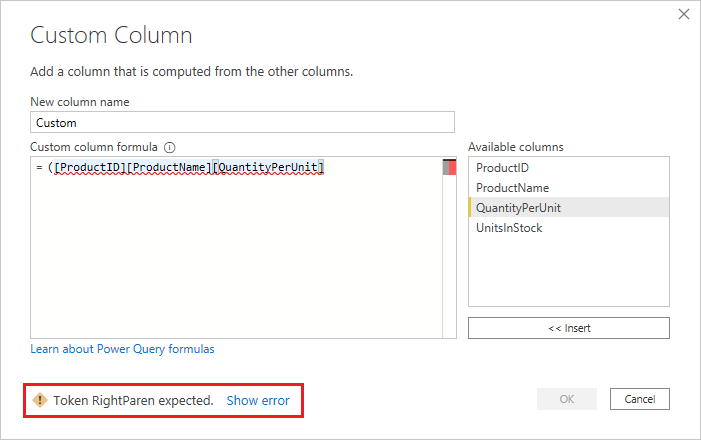Click the OK button
The width and height of the screenshot is (701, 440).
click(566, 399)
